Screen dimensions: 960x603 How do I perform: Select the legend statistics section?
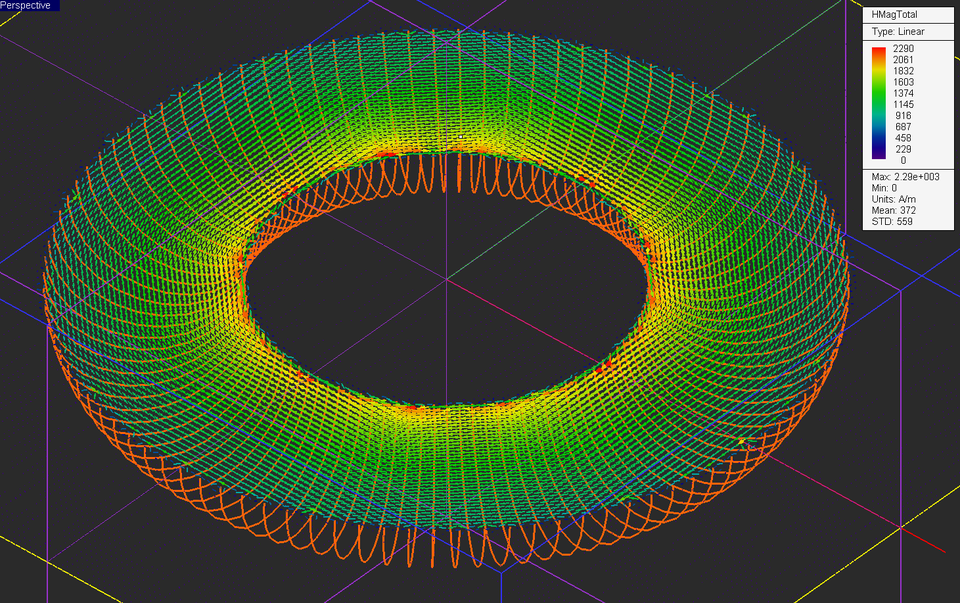click(905, 198)
